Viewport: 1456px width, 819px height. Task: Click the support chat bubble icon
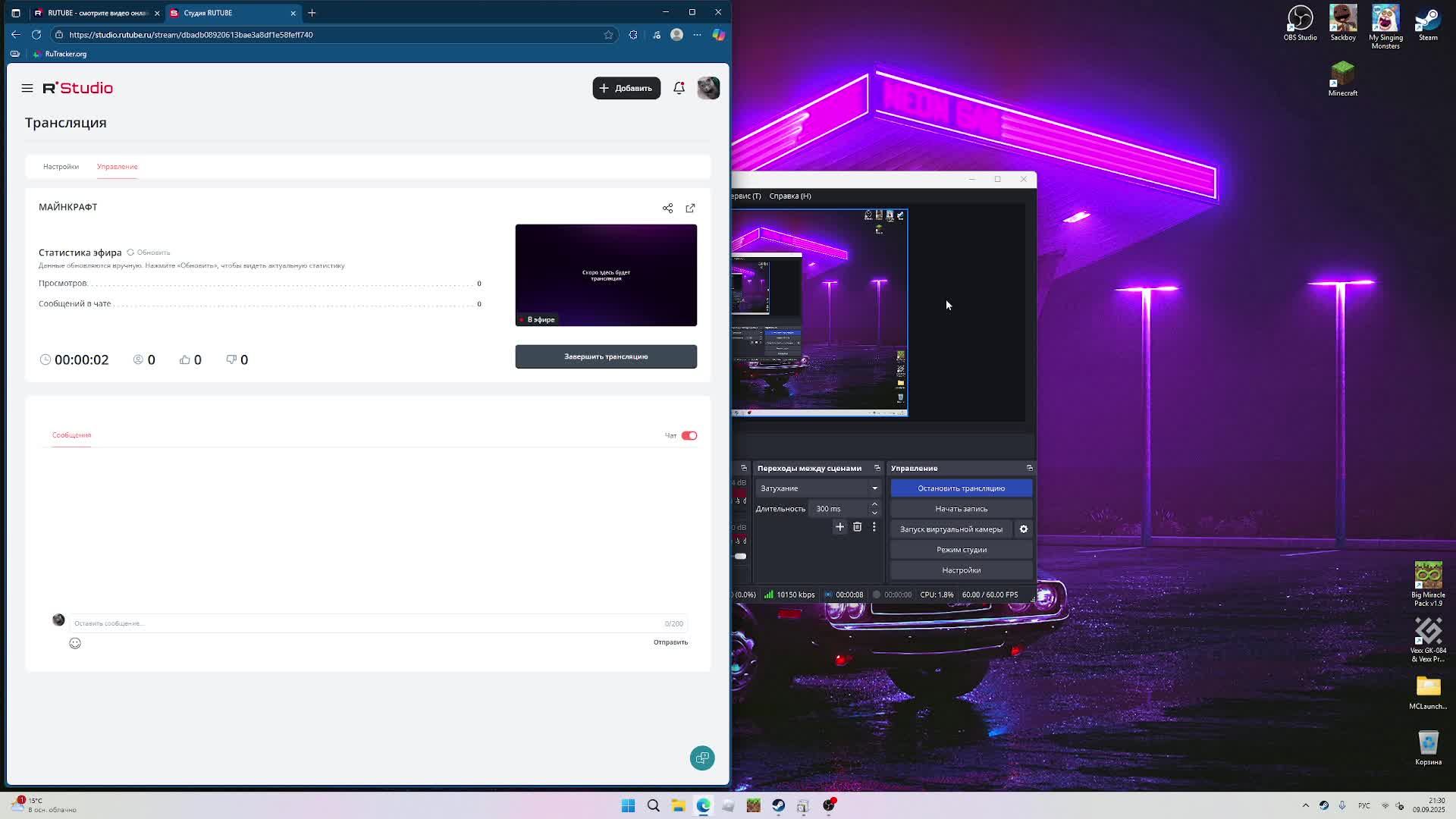701,758
